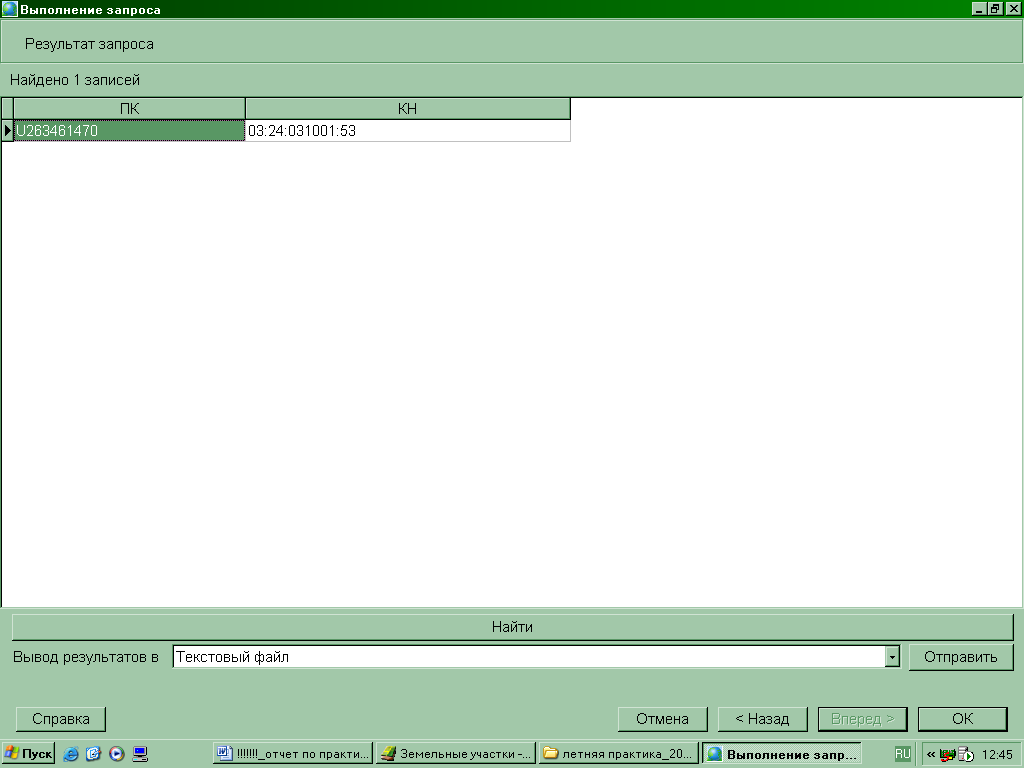Click the network tray icon

click(x=946, y=754)
